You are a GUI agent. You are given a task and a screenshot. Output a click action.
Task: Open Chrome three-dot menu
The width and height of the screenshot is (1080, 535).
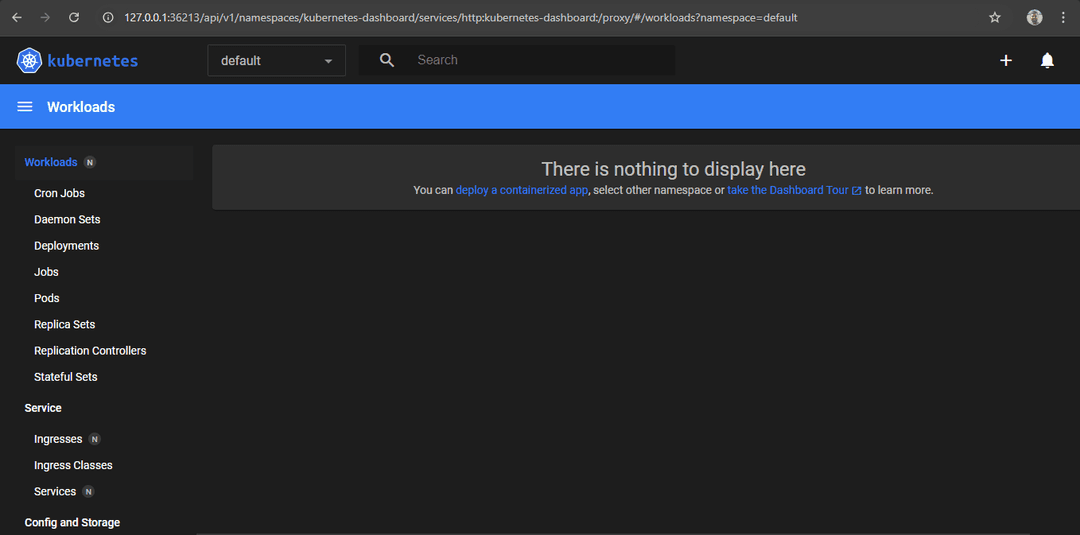(1063, 18)
